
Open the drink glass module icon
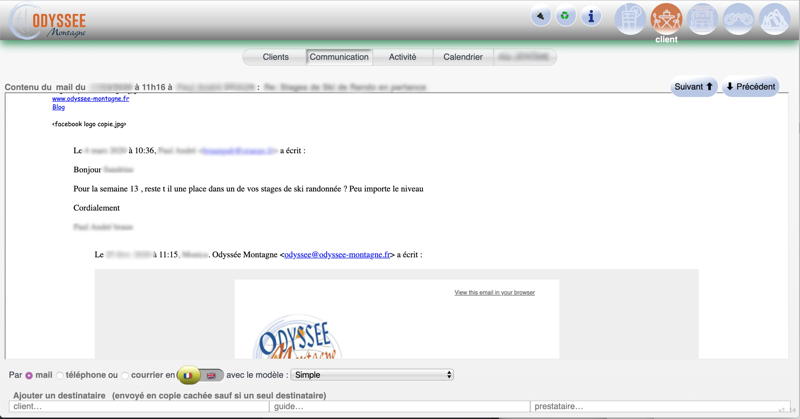tap(630, 19)
